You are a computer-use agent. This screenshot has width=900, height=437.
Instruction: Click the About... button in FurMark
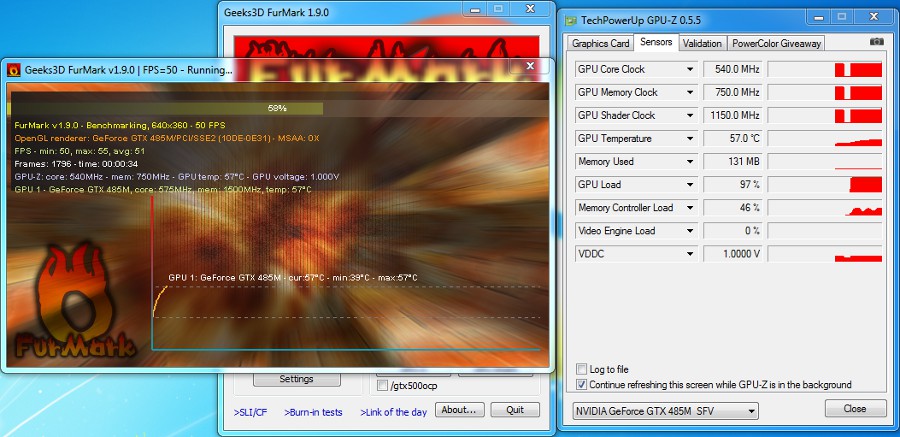(x=460, y=410)
